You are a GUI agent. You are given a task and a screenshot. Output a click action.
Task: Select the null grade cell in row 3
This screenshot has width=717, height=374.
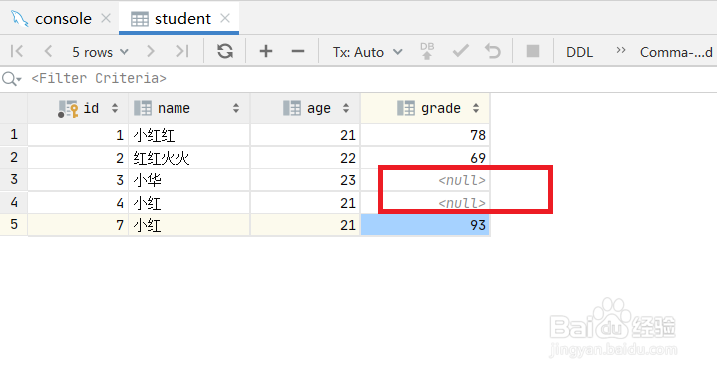click(x=425, y=180)
